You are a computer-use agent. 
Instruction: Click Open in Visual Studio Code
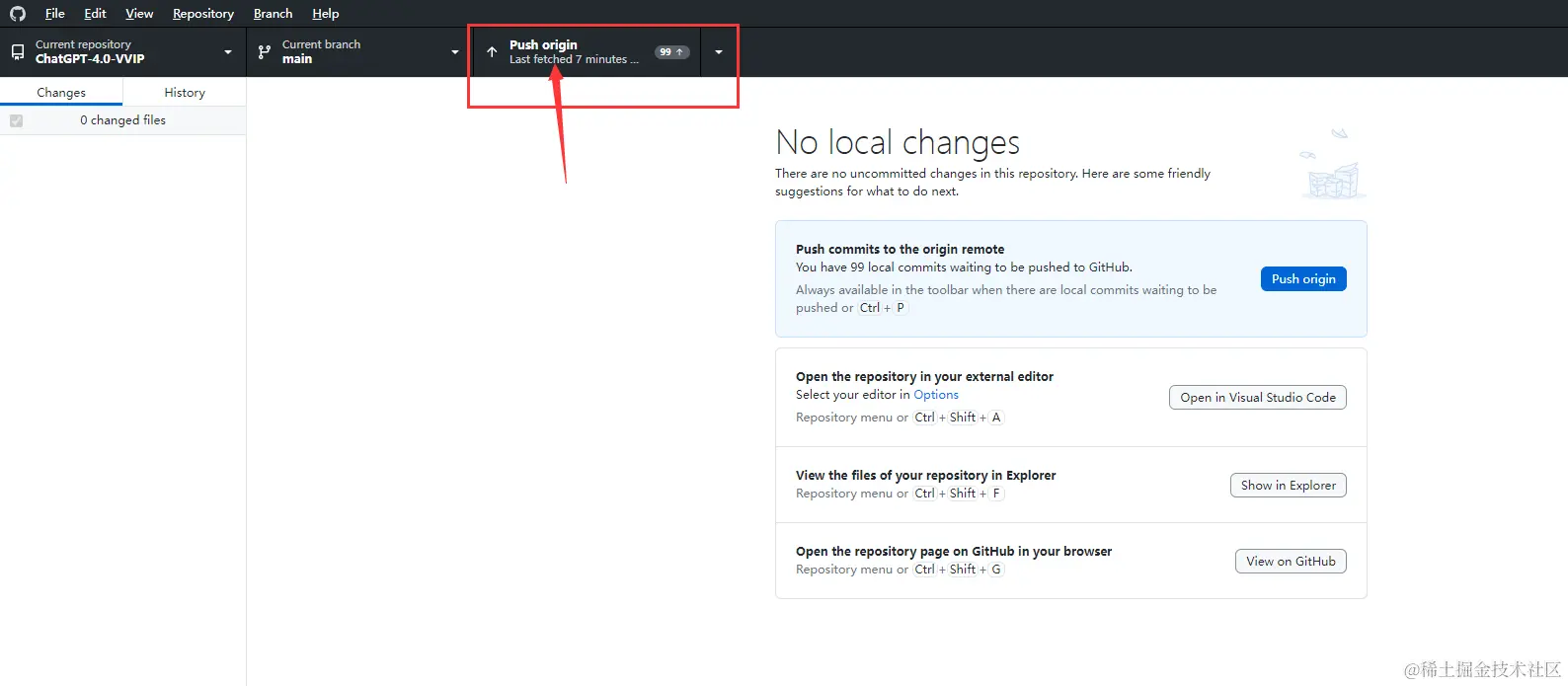pyautogui.click(x=1258, y=398)
